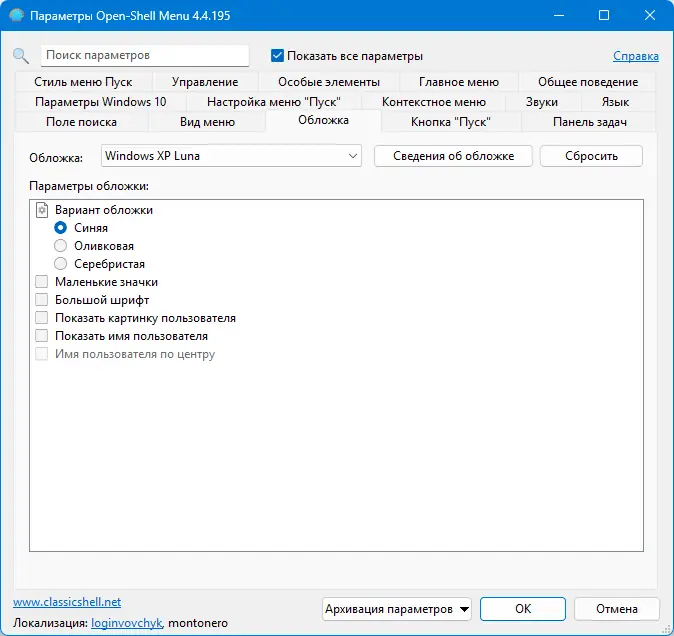Switch to Стиль меню Пуск tab

tap(83, 82)
